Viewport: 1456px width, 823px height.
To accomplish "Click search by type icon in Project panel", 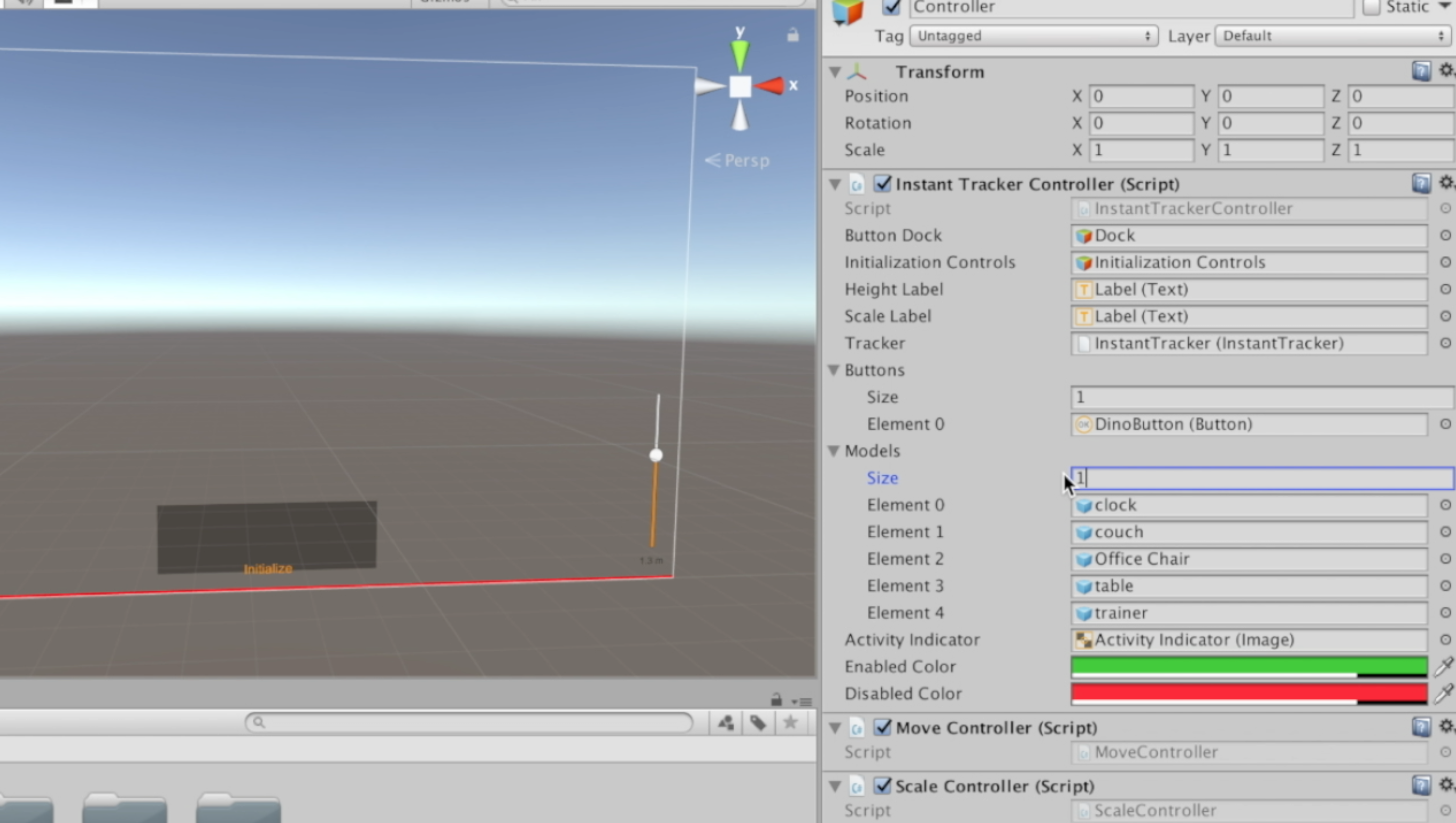I will pyautogui.click(x=726, y=722).
